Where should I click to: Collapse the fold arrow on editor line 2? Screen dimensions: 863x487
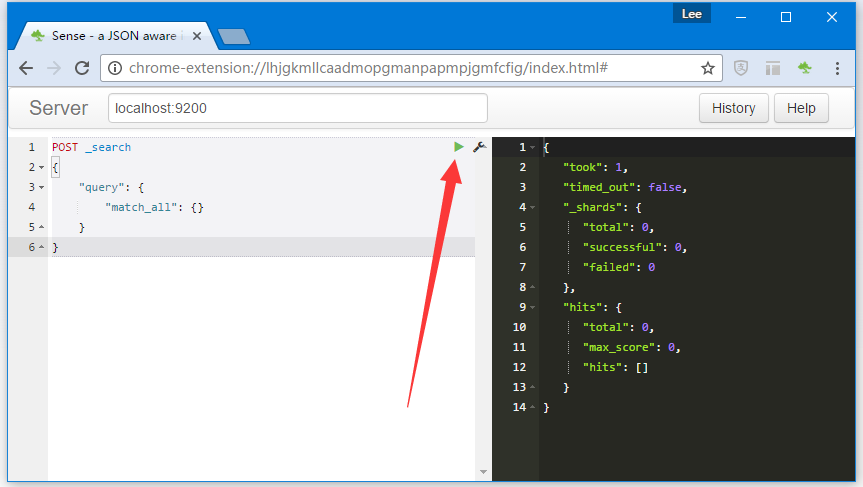42,167
